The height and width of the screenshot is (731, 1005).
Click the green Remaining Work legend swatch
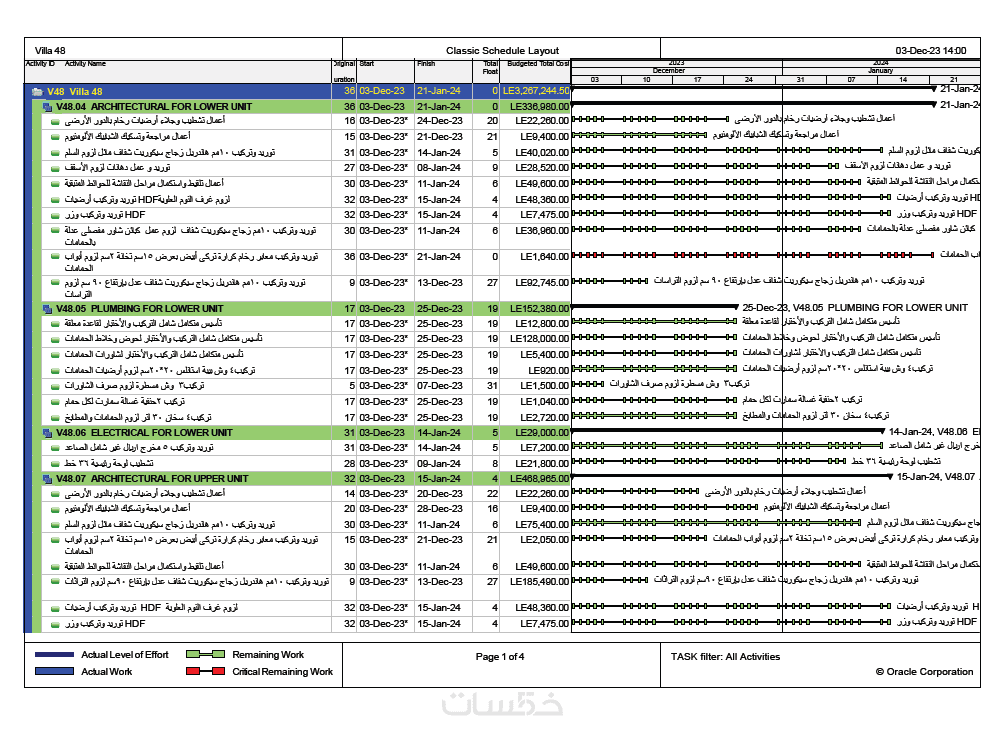(205, 654)
